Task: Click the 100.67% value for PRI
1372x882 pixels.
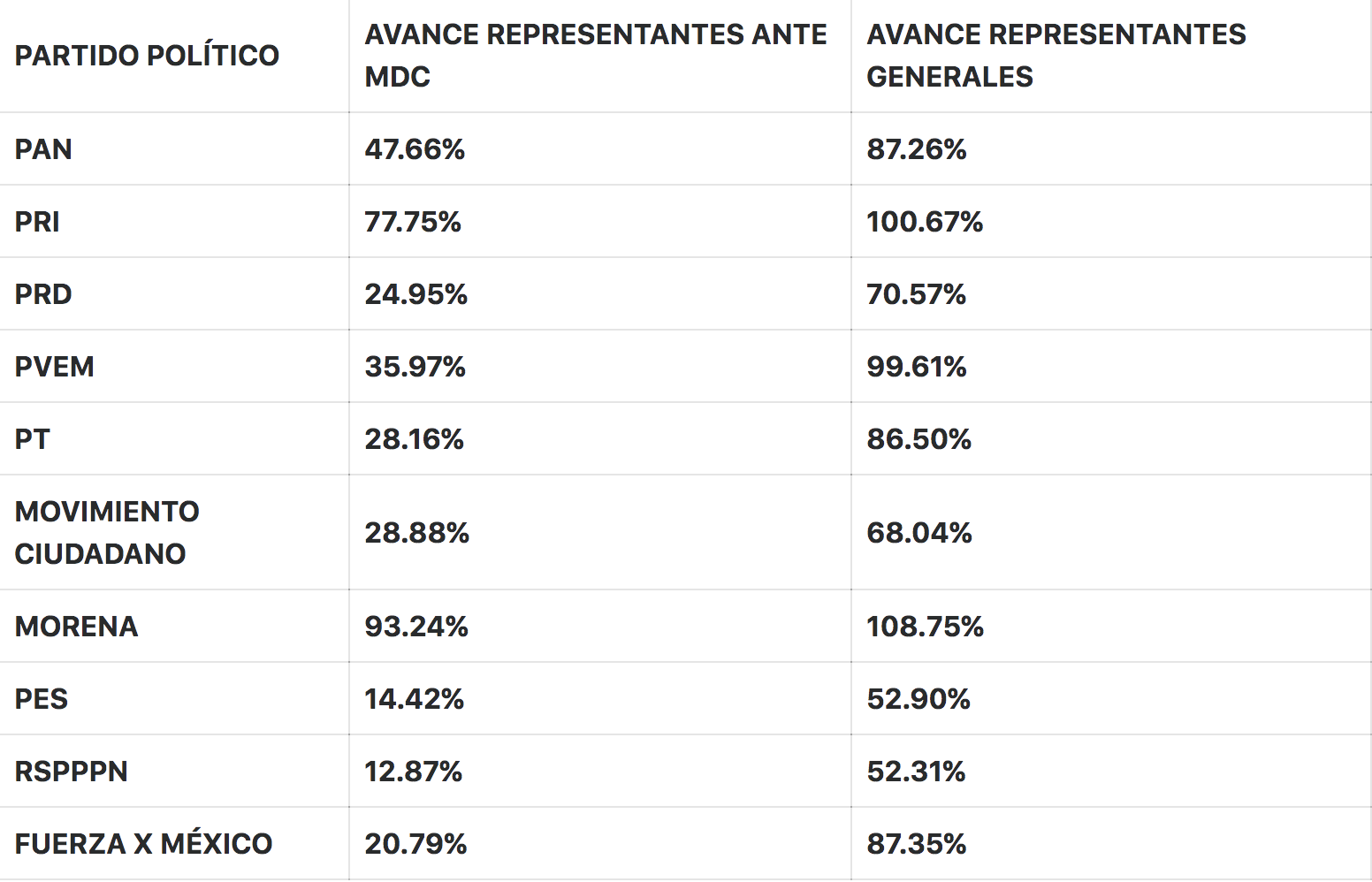Action: [925, 222]
